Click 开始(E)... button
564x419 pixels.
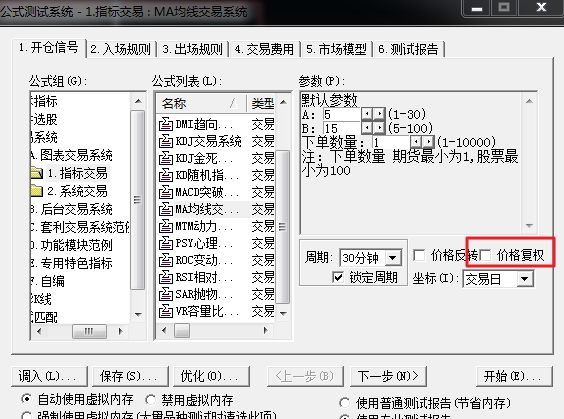click(x=514, y=376)
